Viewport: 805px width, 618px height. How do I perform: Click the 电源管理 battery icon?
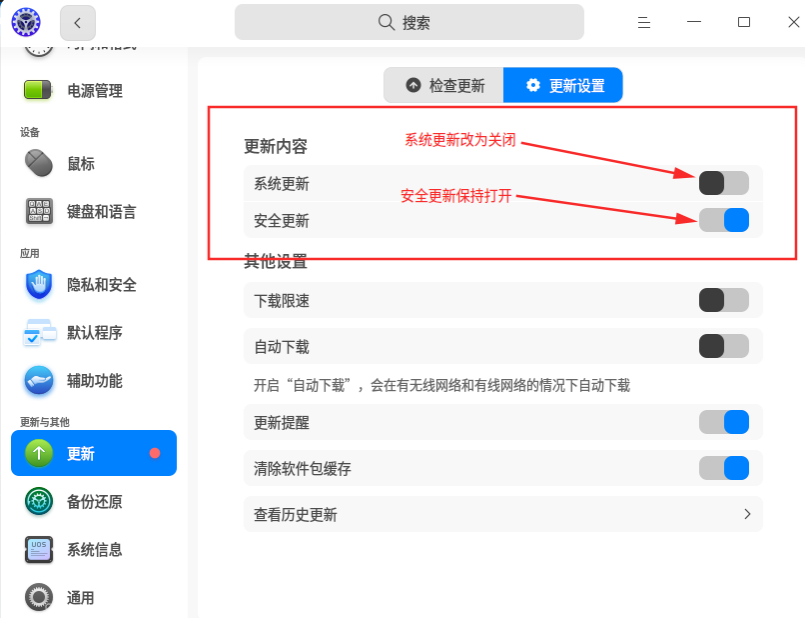point(37,90)
